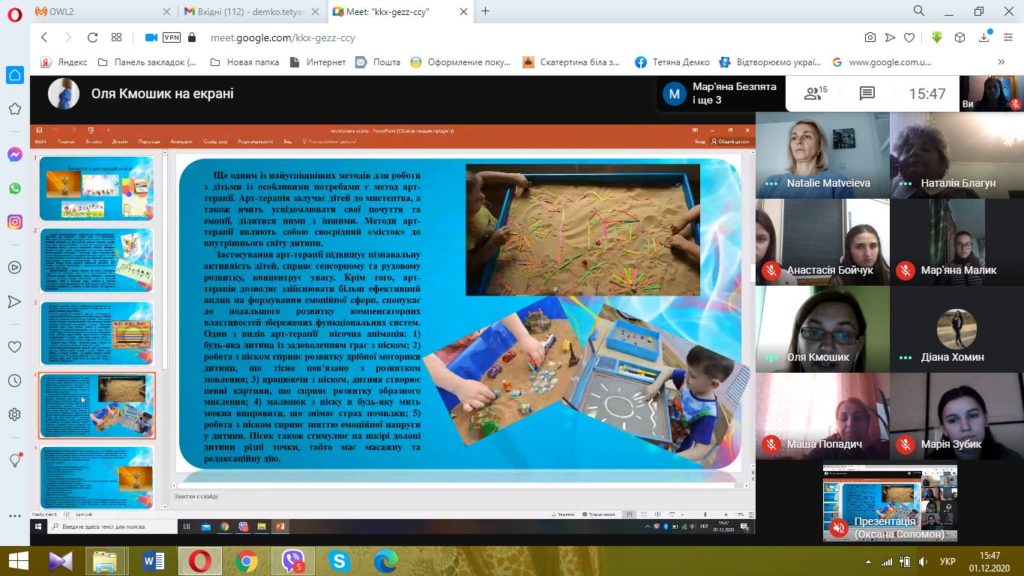Select Natalie Matveieva's video tile
The image size is (1024, 576).
click(821, 155)
